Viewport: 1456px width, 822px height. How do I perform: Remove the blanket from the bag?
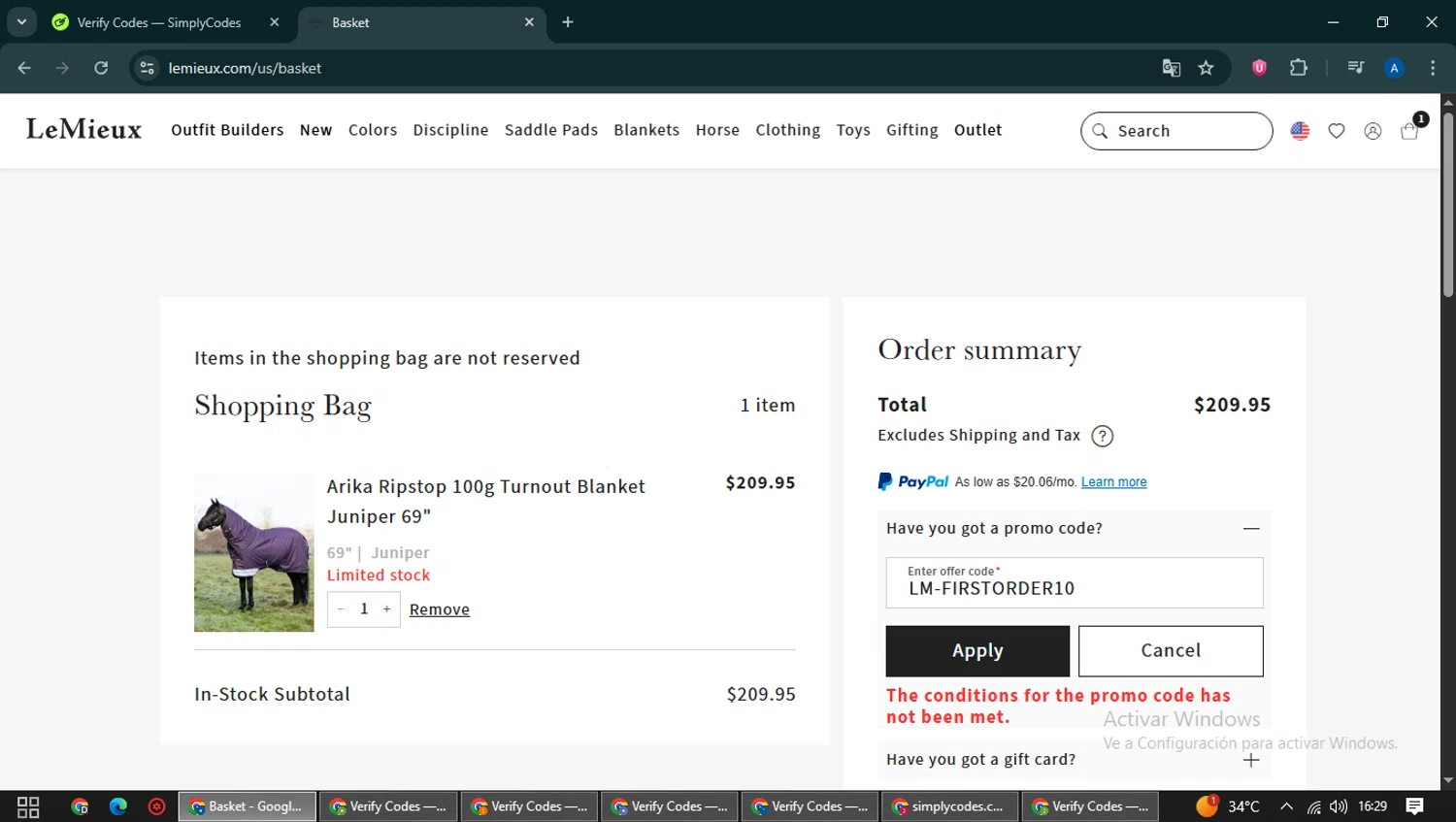point(440,609)
